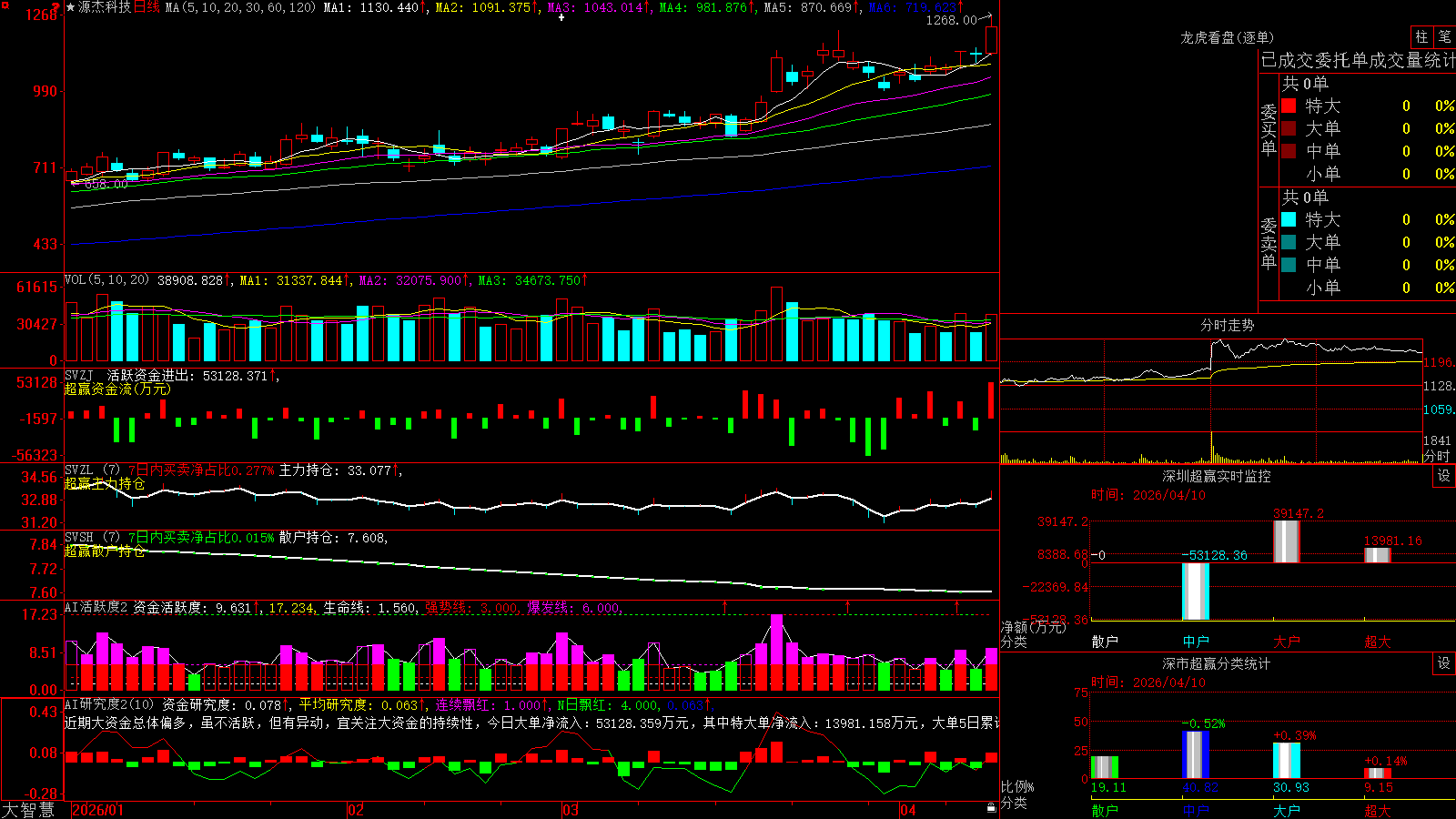Viewport: 1456px width, 819px height.
Task: Click the teal 大单 sell-order swatch
Action: coord(1289,242)
